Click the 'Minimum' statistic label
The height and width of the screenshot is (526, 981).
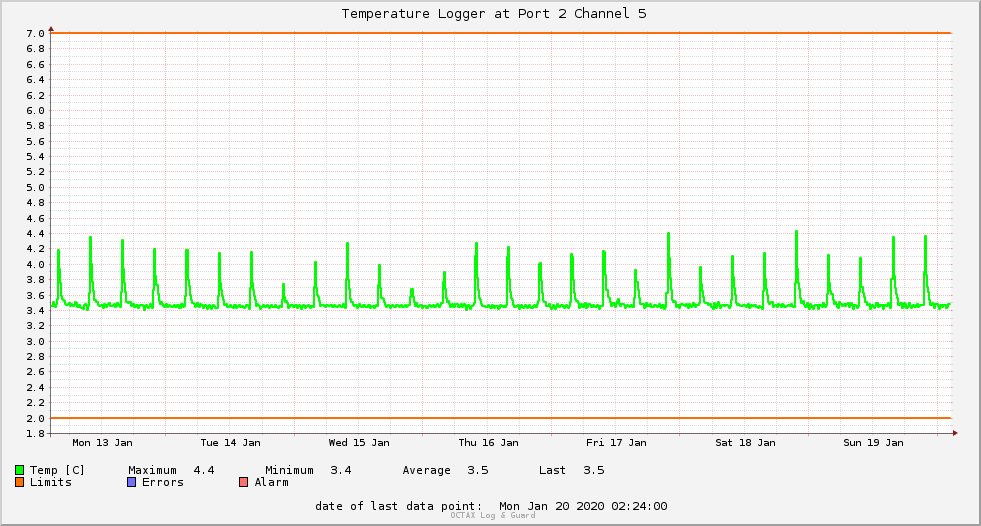click(x=289, y=470)
